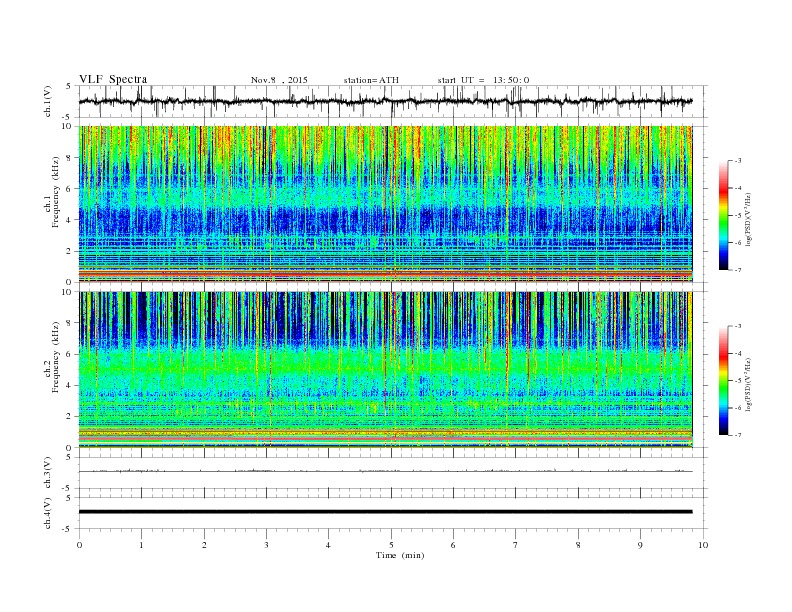
Task: Click the "ch.3(V)" axis label
Action: pos(47,473)
